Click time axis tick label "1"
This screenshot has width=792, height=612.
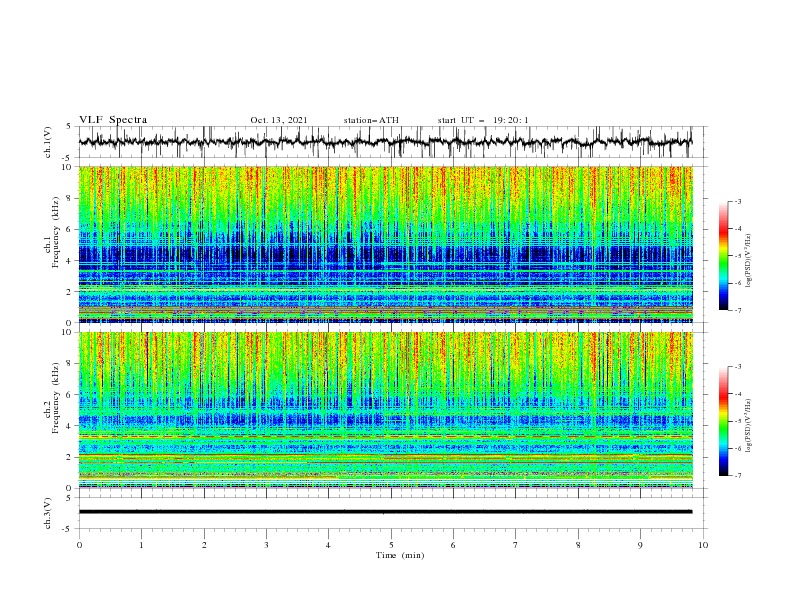(x=141, y=545)
